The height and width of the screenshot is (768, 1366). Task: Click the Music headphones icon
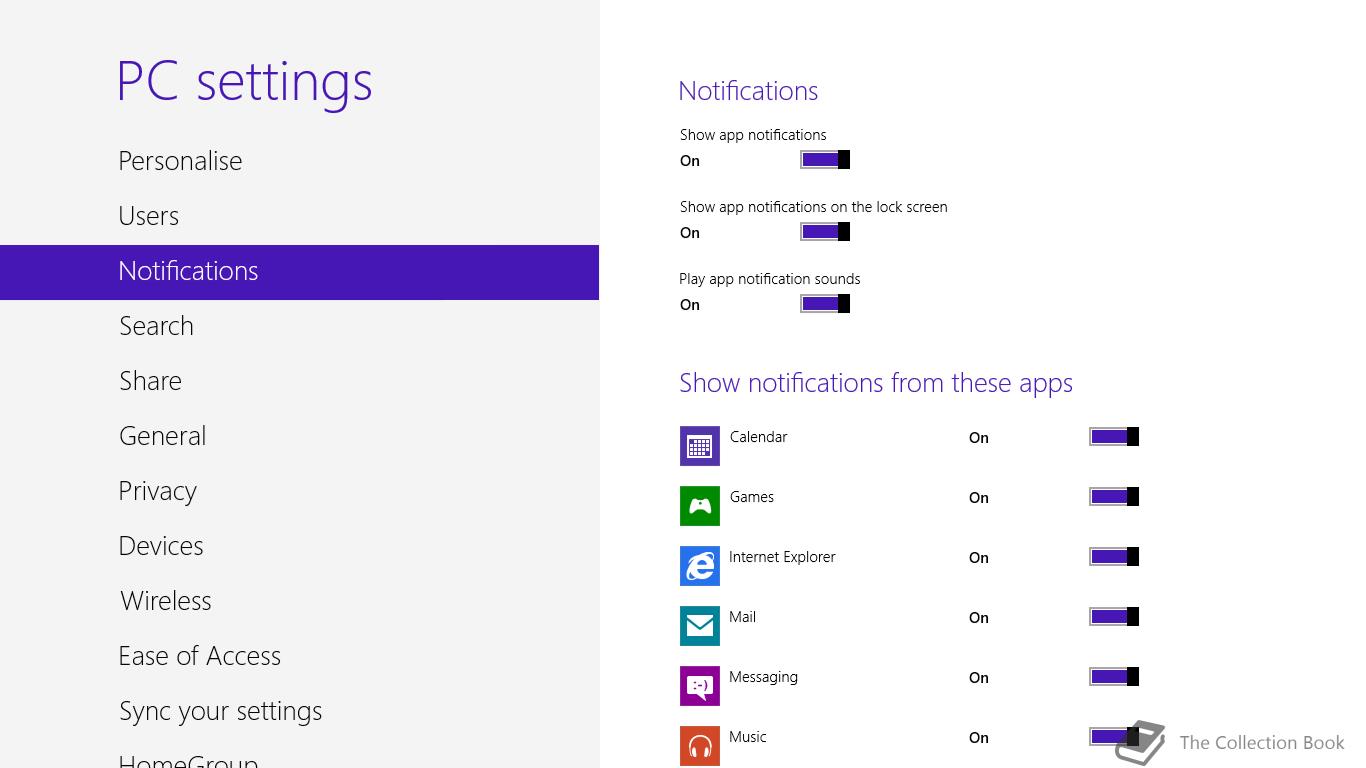(x=700, y=746)
